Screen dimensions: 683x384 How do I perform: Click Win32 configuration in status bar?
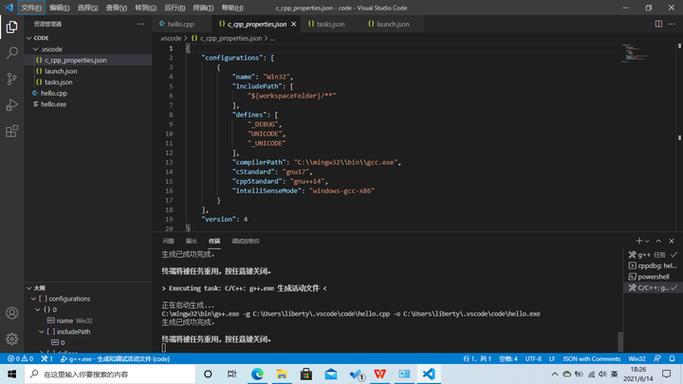[636, 359]
